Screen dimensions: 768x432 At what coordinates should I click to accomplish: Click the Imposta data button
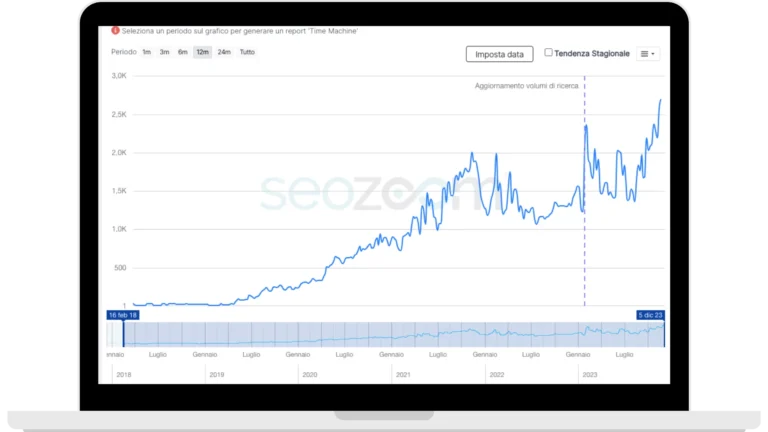tap(499, 54)
